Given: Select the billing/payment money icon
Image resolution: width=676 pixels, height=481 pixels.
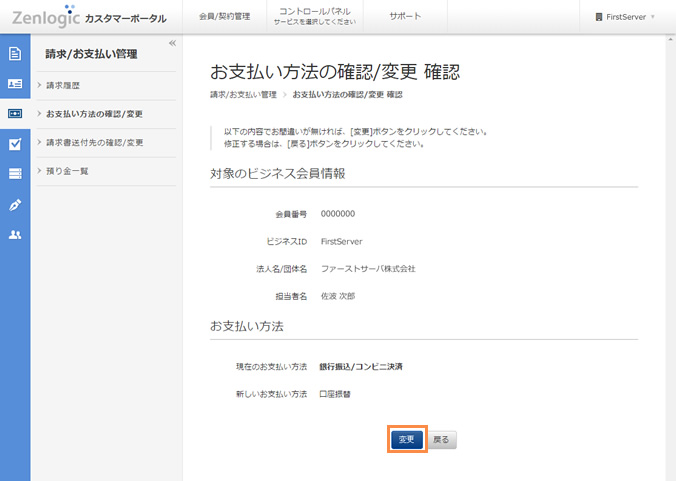Looking at the screenshot, I should point(15,114).
